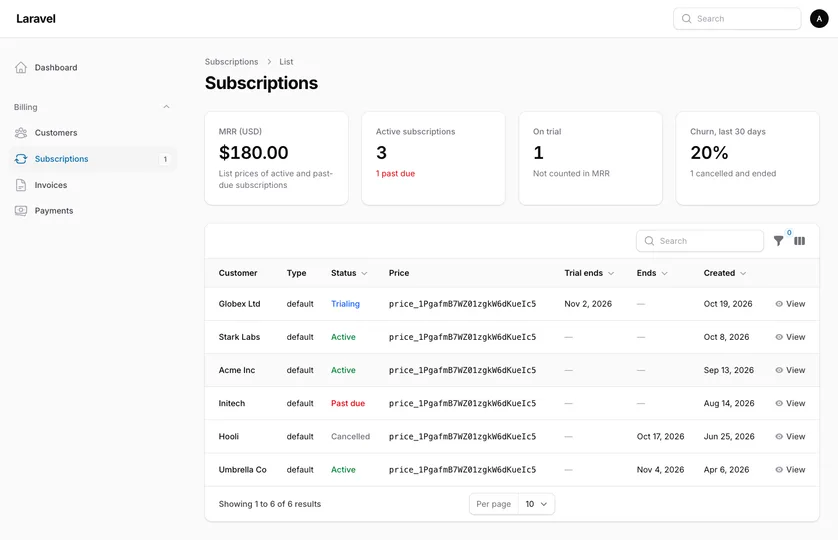
Task: View the Hooli subscription
Action: pos(790,436)
